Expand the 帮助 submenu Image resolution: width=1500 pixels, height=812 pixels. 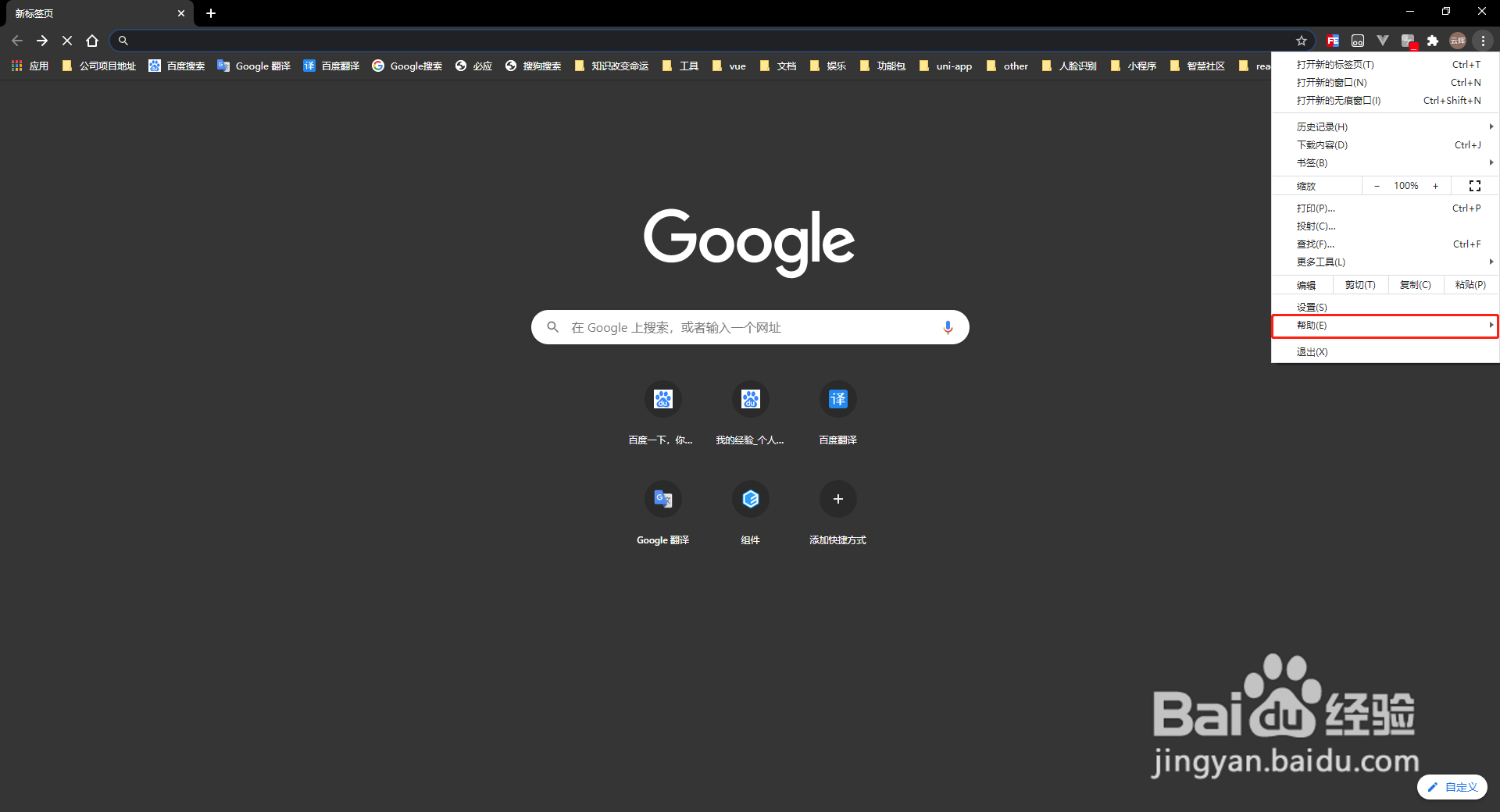pos(1385,326)
